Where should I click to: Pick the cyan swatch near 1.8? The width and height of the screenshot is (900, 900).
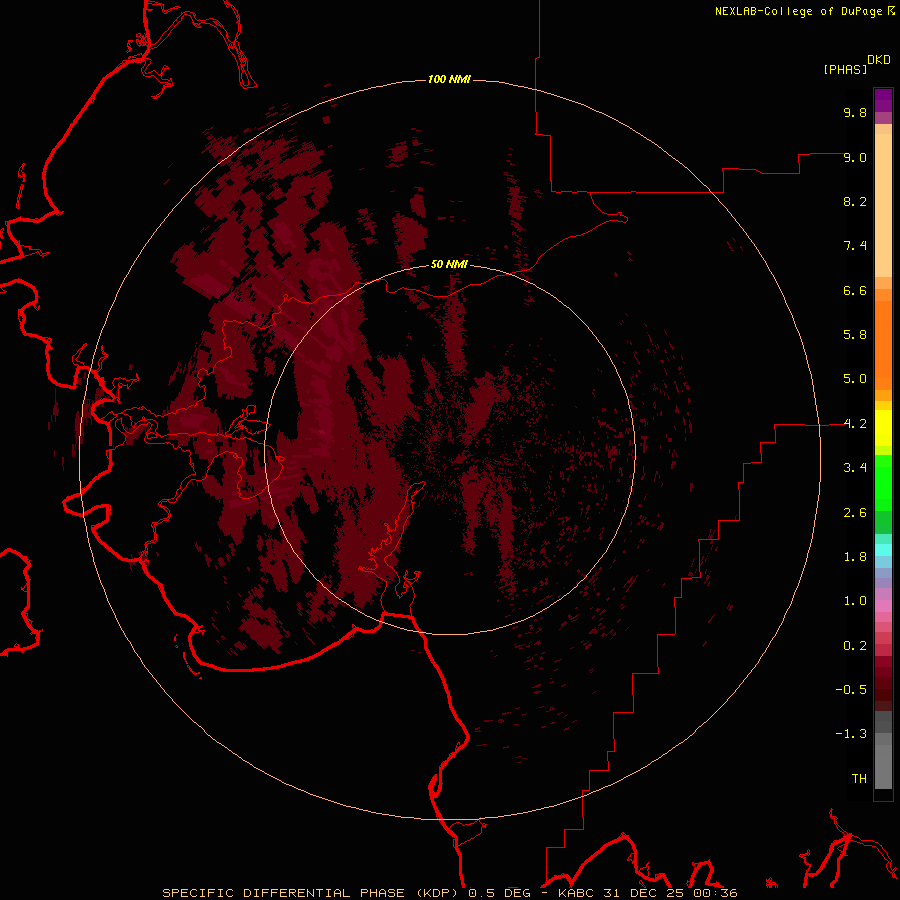pyautogui.click(x=883, y=550)
